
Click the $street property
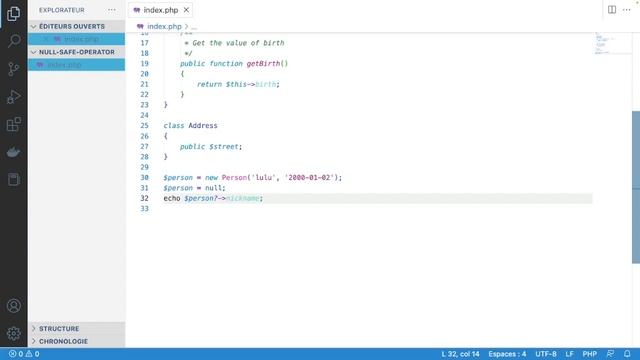(224, 147)
